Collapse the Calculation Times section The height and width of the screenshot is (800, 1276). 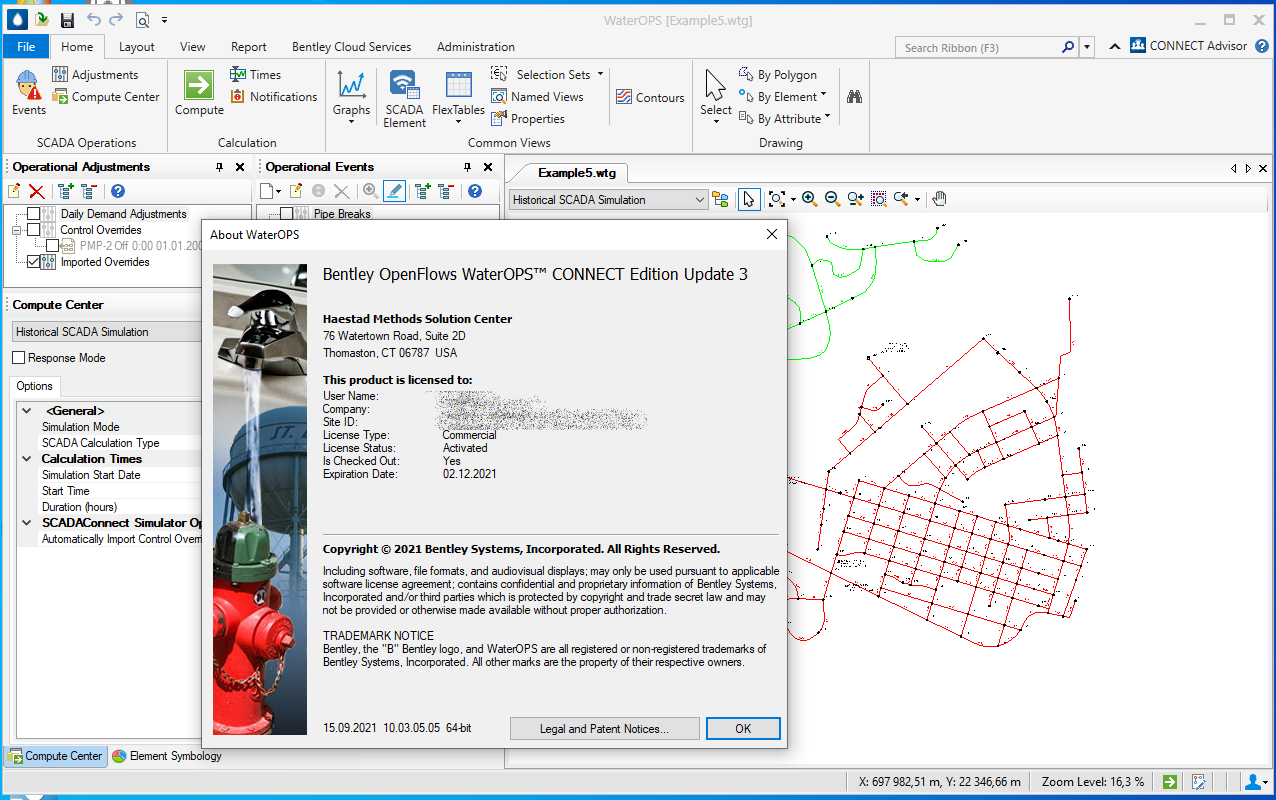click(x=26, y=459)
